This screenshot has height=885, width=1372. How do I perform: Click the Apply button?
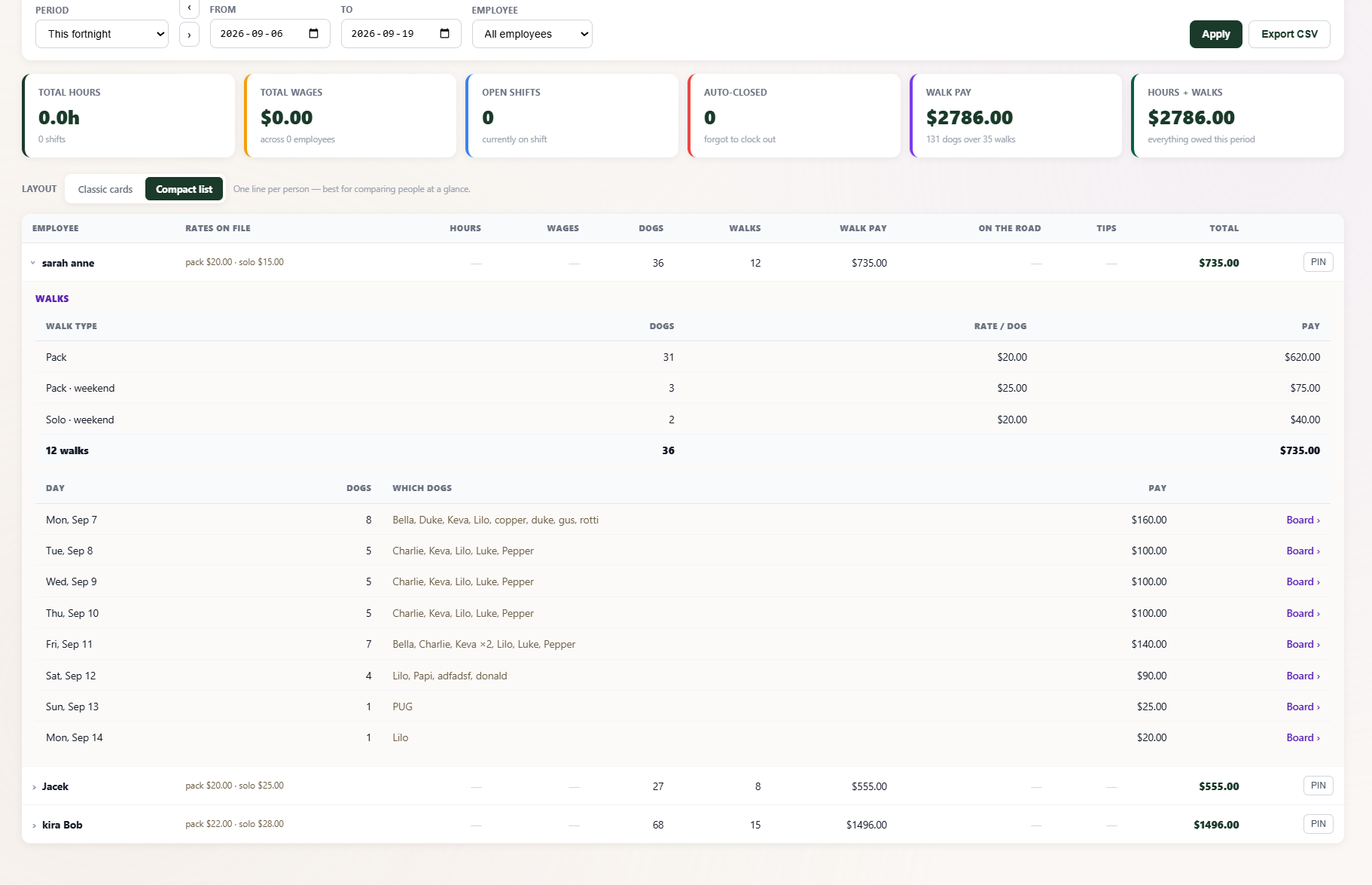[x=1216, y=34]
